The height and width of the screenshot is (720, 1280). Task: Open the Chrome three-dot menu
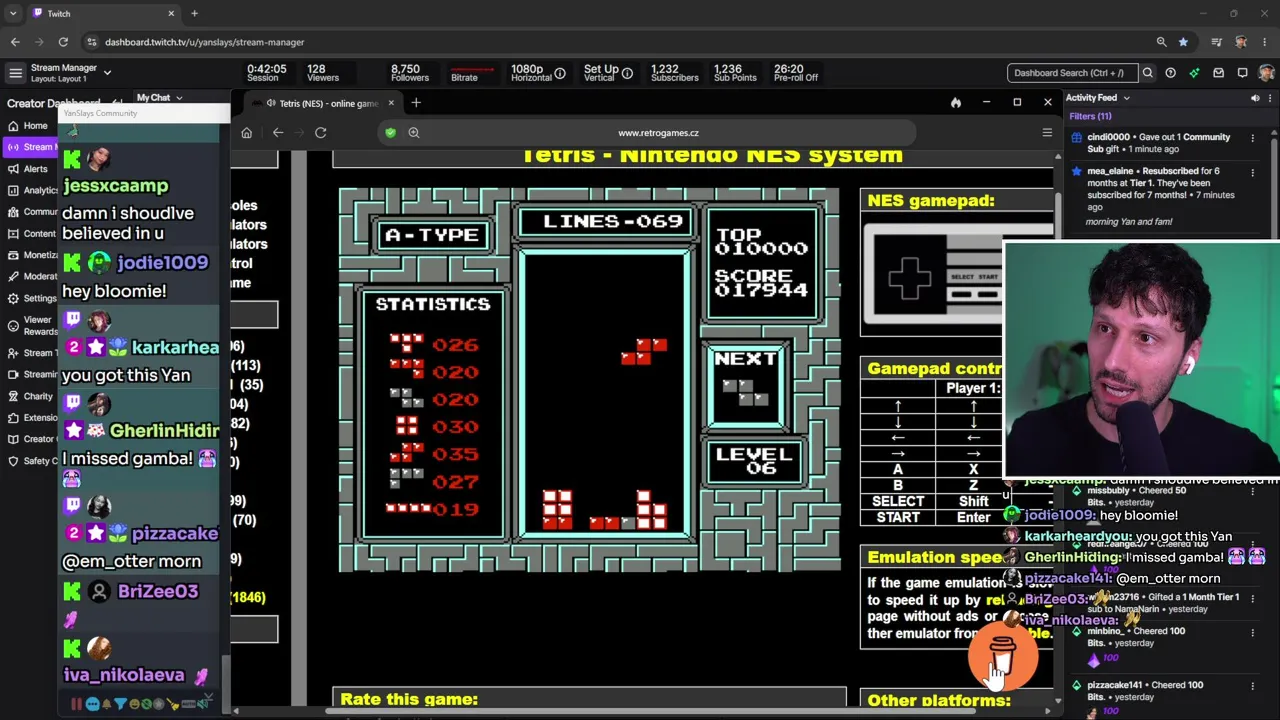[1265, 42]
